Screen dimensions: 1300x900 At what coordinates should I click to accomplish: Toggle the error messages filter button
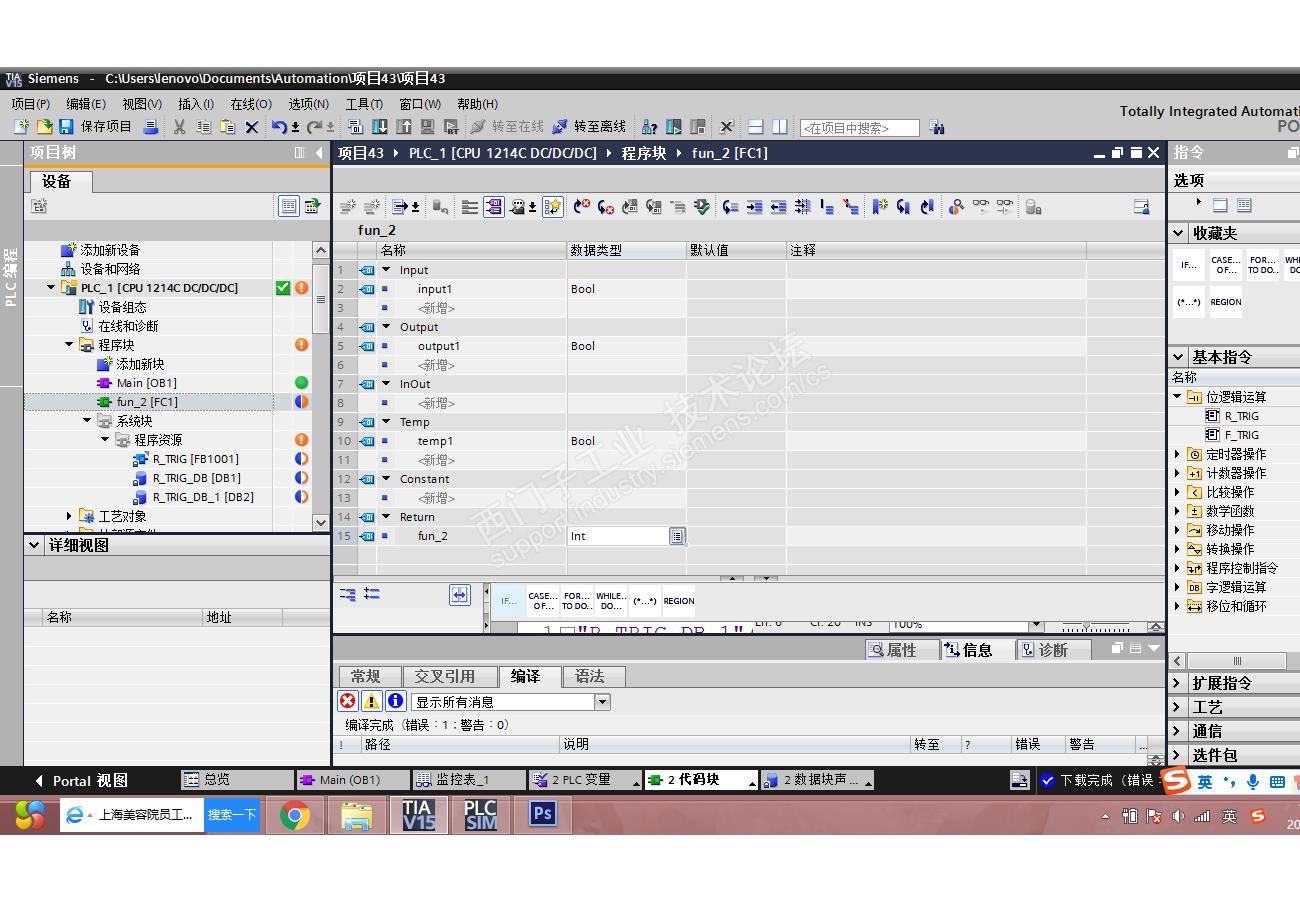[x=347, y=702]
